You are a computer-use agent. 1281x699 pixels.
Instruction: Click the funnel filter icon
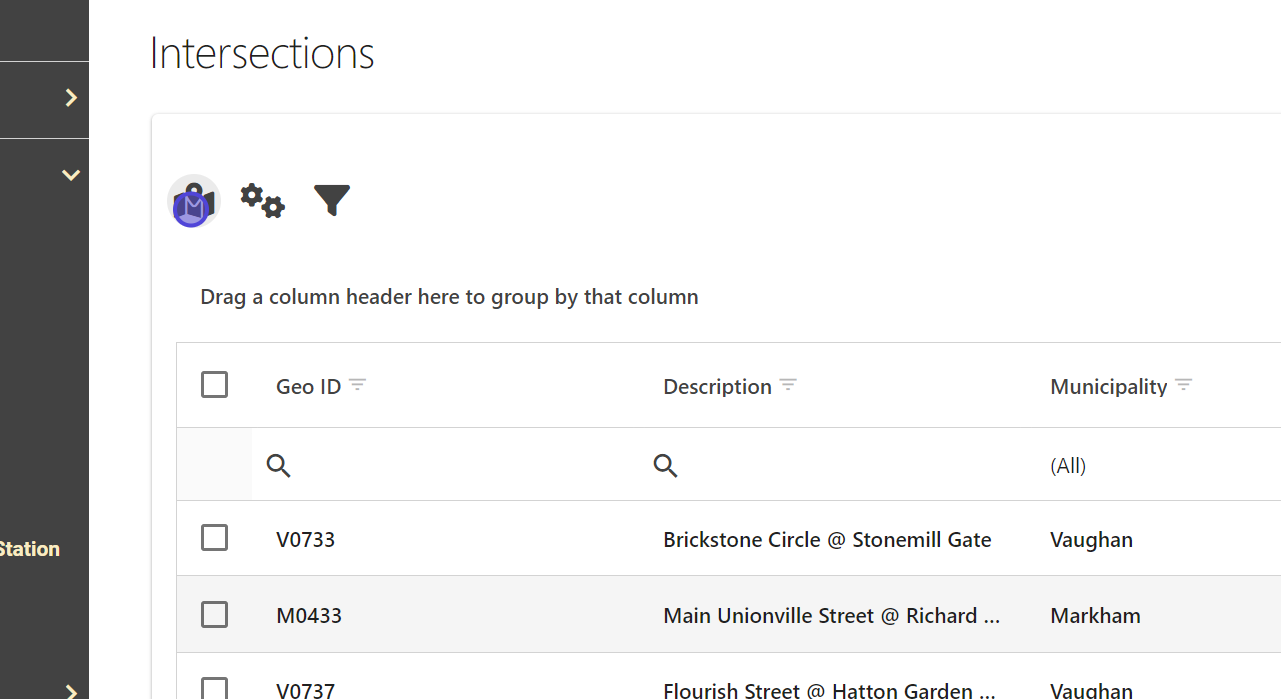pyautogui.click(x=332, y=200)
